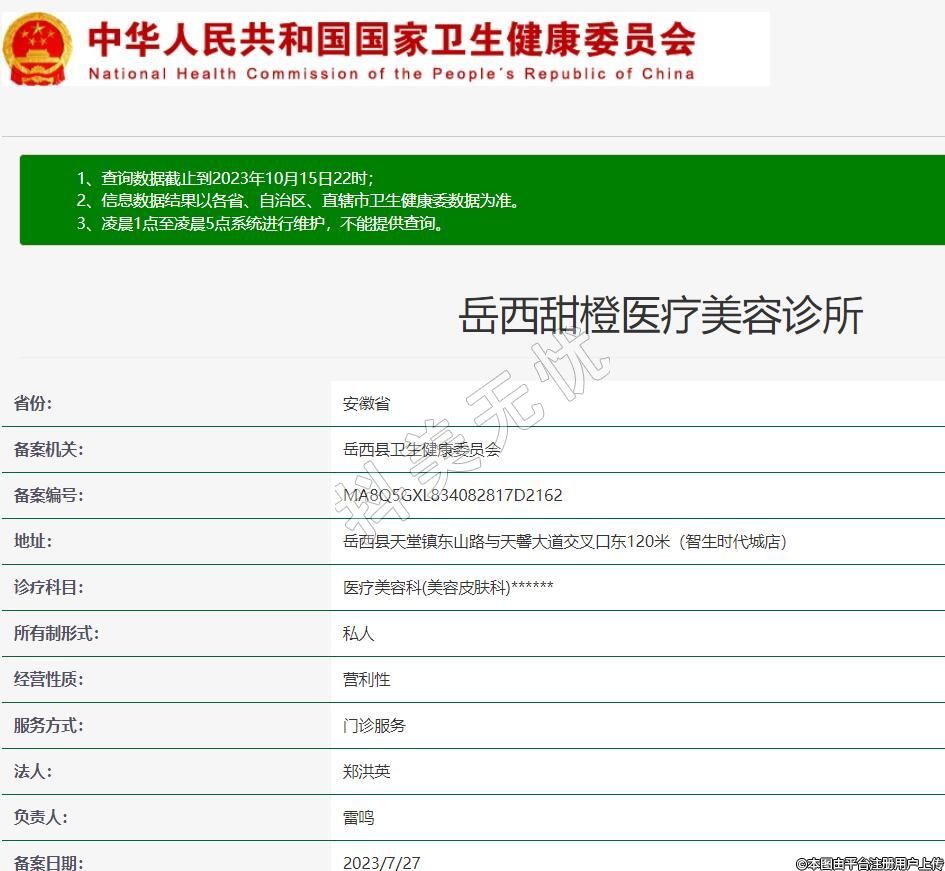The image size is (945, 871).
Task: Select the province value 安徽省
Action: pos(366,404)
